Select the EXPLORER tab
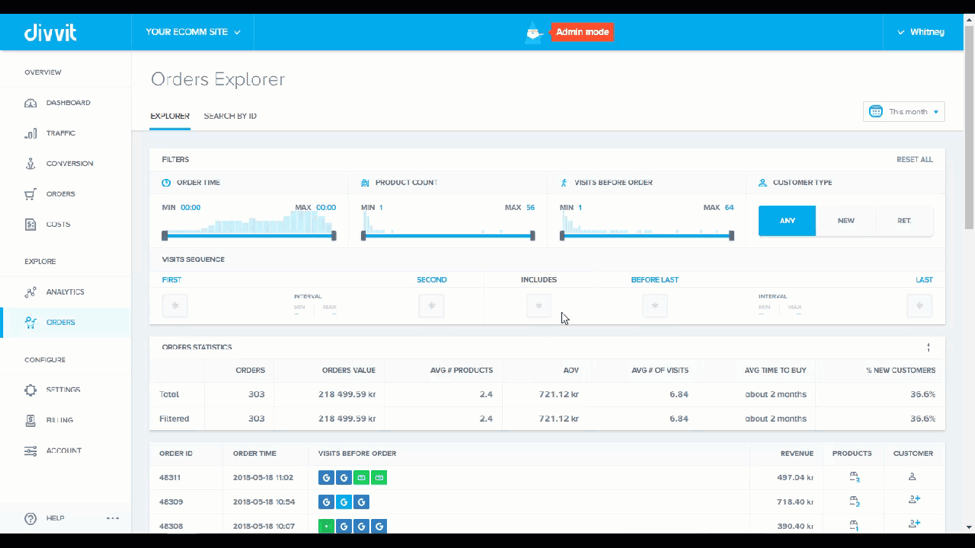Screen dimensions: 975x548 (x=170, y=116)
